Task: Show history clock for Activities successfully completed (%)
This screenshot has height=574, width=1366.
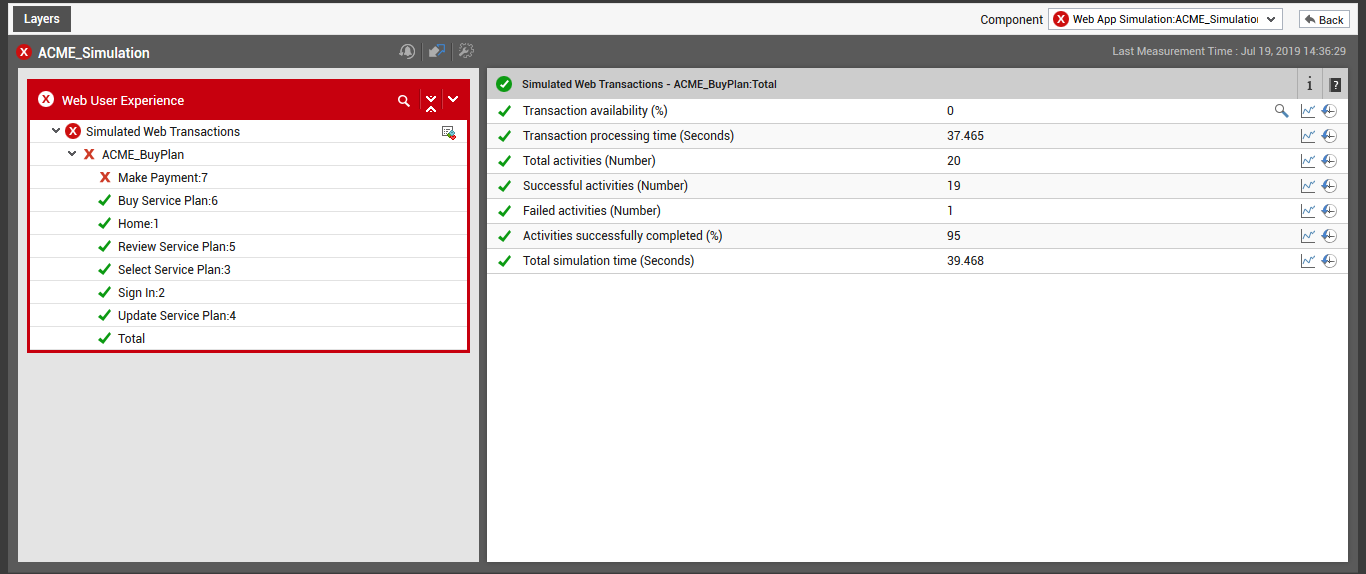Action: [x=1329, y=236]
